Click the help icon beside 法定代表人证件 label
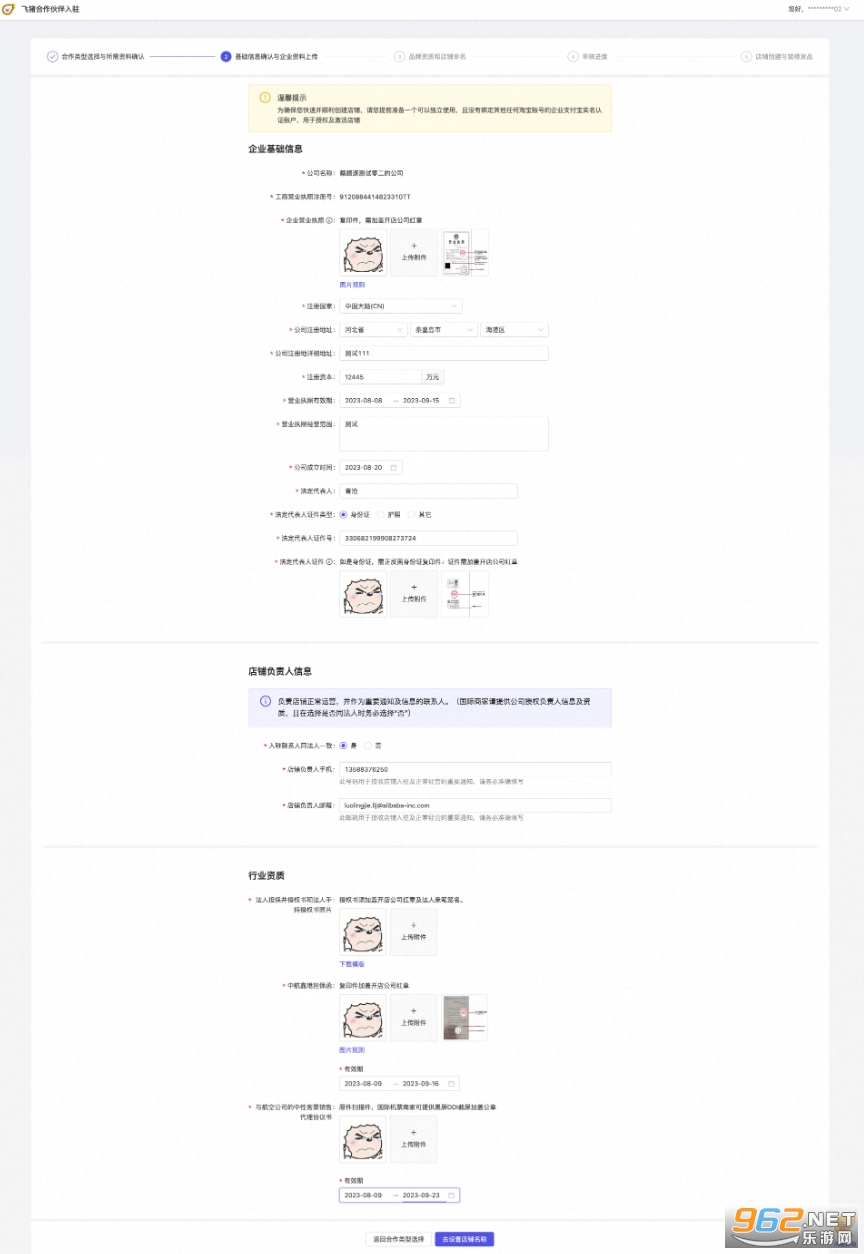Image resolution: width=864 pixels, height=1254 pixels. [331, 562]
